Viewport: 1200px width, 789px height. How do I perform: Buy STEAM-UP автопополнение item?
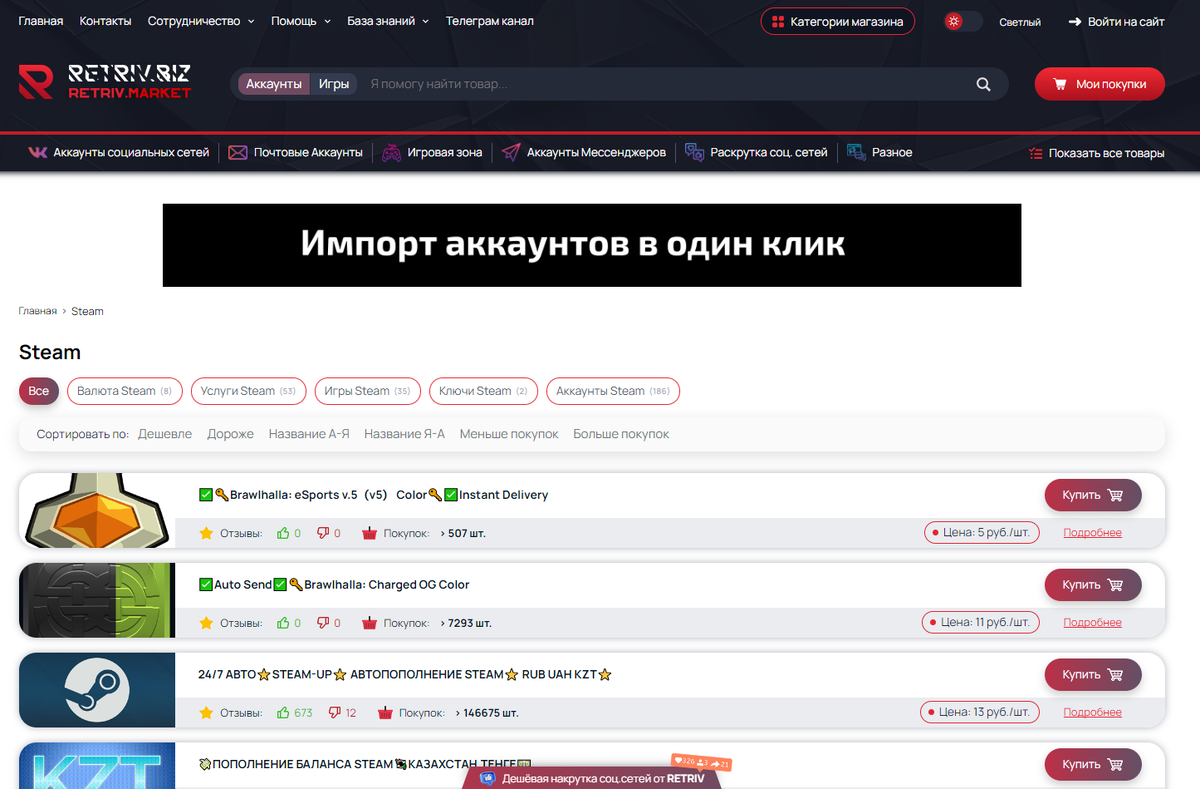point(1093,675)
